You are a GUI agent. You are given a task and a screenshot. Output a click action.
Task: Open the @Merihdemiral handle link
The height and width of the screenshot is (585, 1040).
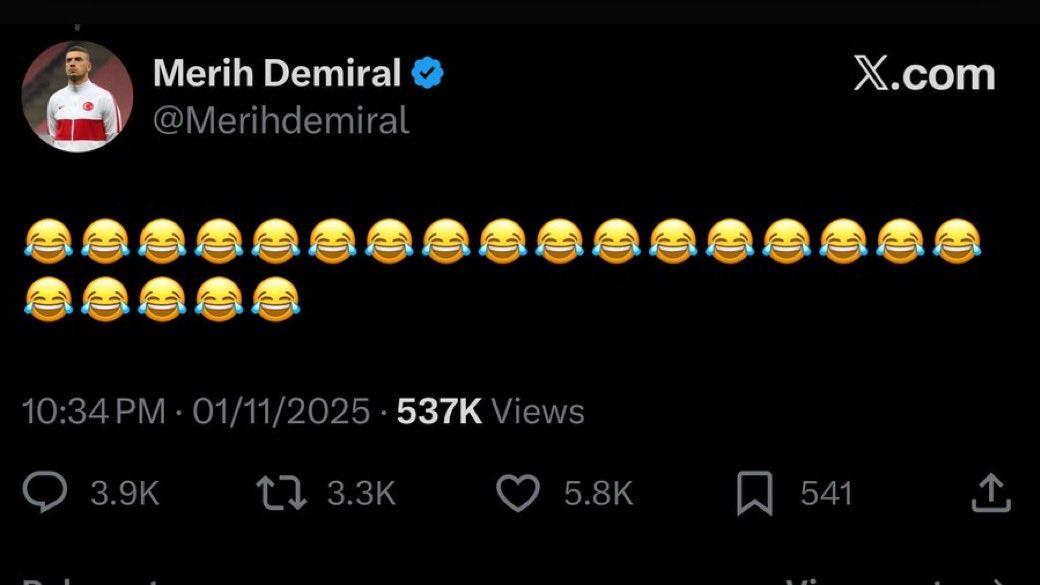coord(280,121)
